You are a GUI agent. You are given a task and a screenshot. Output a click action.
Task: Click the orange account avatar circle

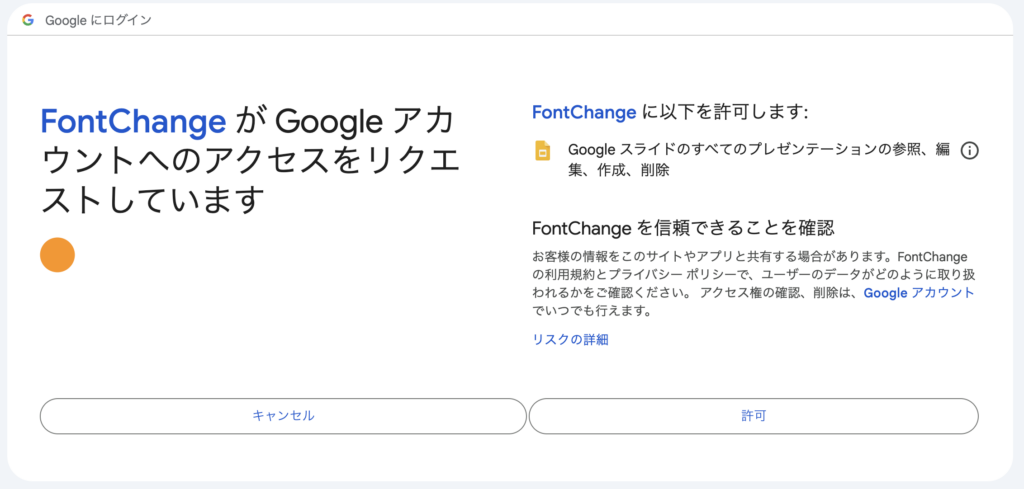point(57,255)
